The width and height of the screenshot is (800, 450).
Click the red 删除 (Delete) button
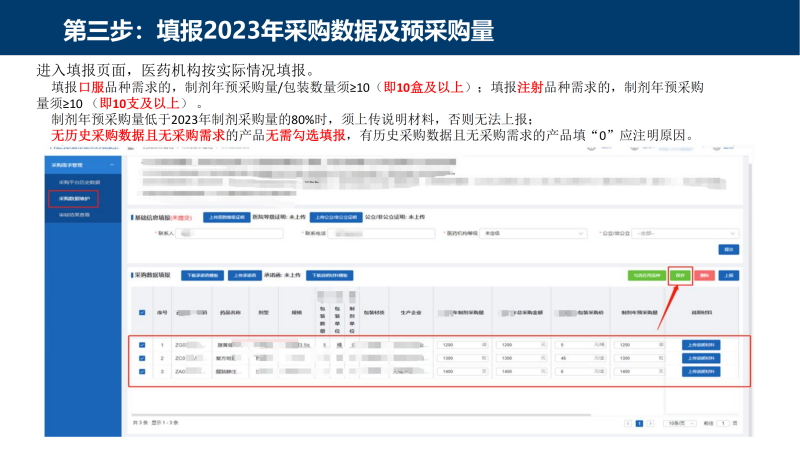point(705,275)
